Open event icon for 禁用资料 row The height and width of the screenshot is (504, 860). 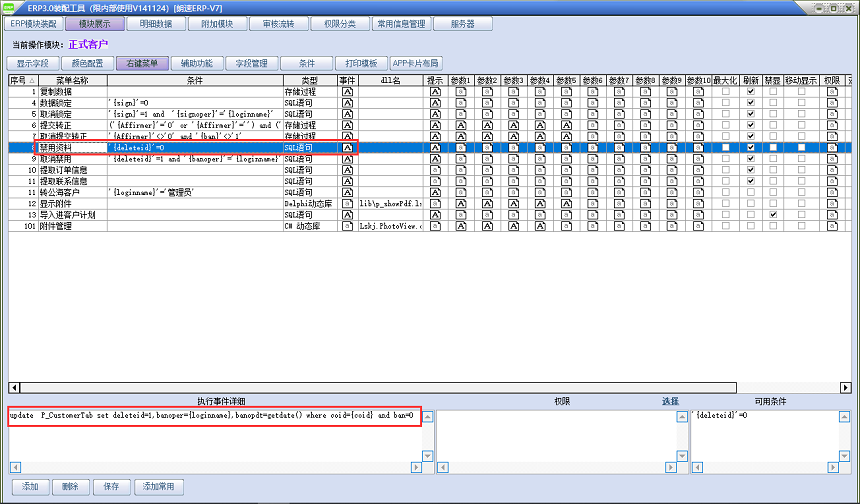tap(348, 147)
